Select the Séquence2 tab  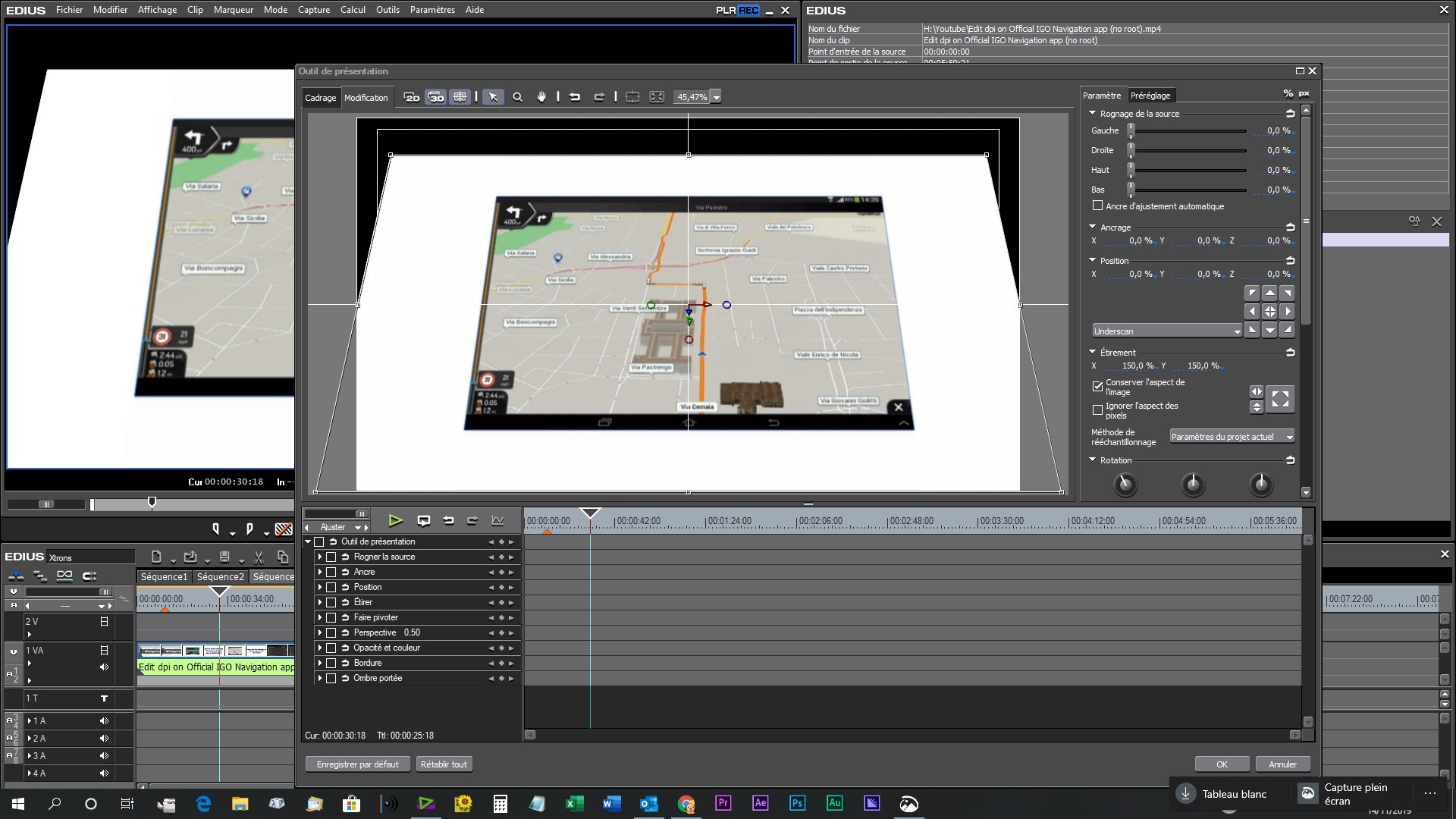pos(221,576)
